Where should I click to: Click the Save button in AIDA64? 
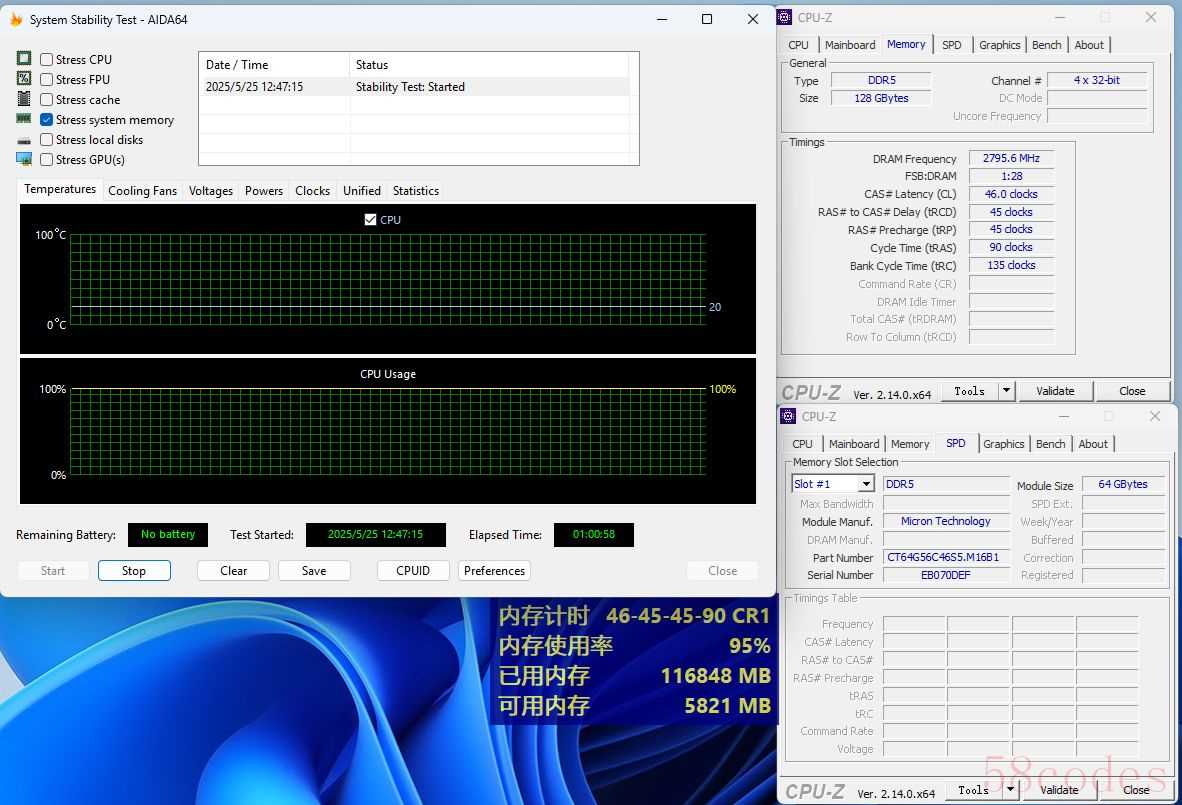coord(314,571)
